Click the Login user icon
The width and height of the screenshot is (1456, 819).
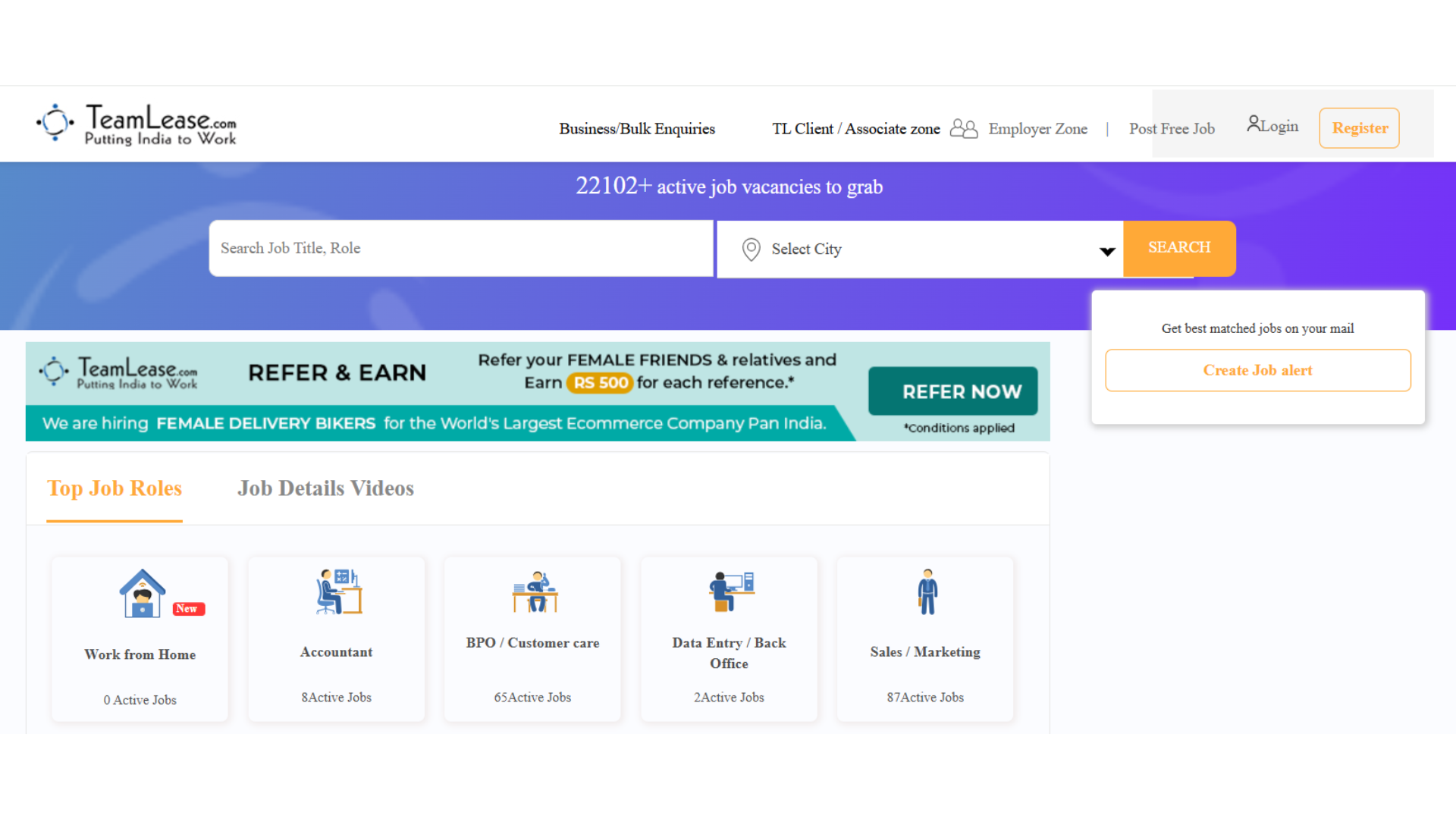(x=1254, y=123)
